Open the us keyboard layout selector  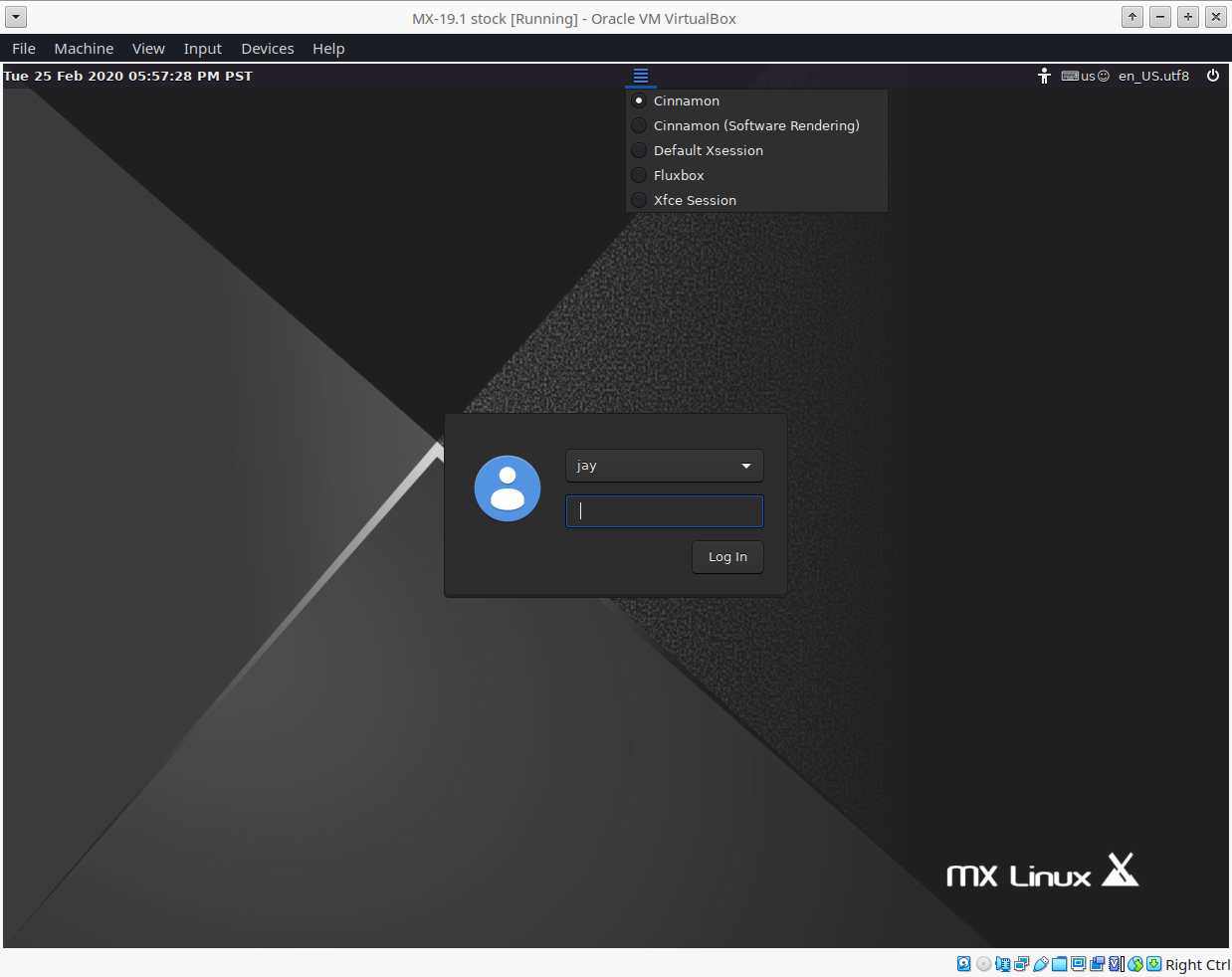(x=1085, y=76)
